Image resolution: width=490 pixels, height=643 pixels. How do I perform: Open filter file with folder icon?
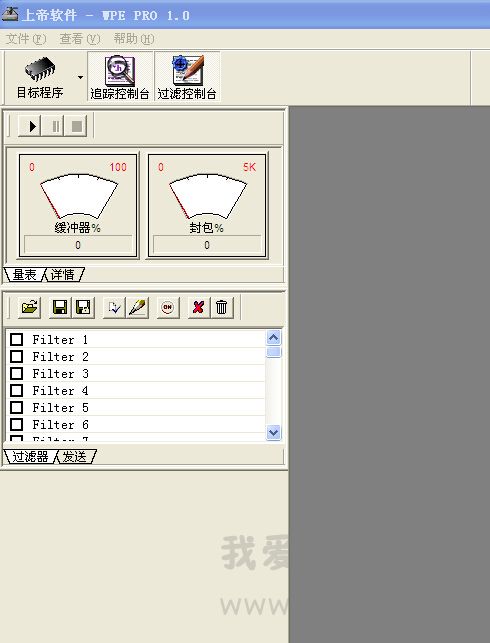30,307
